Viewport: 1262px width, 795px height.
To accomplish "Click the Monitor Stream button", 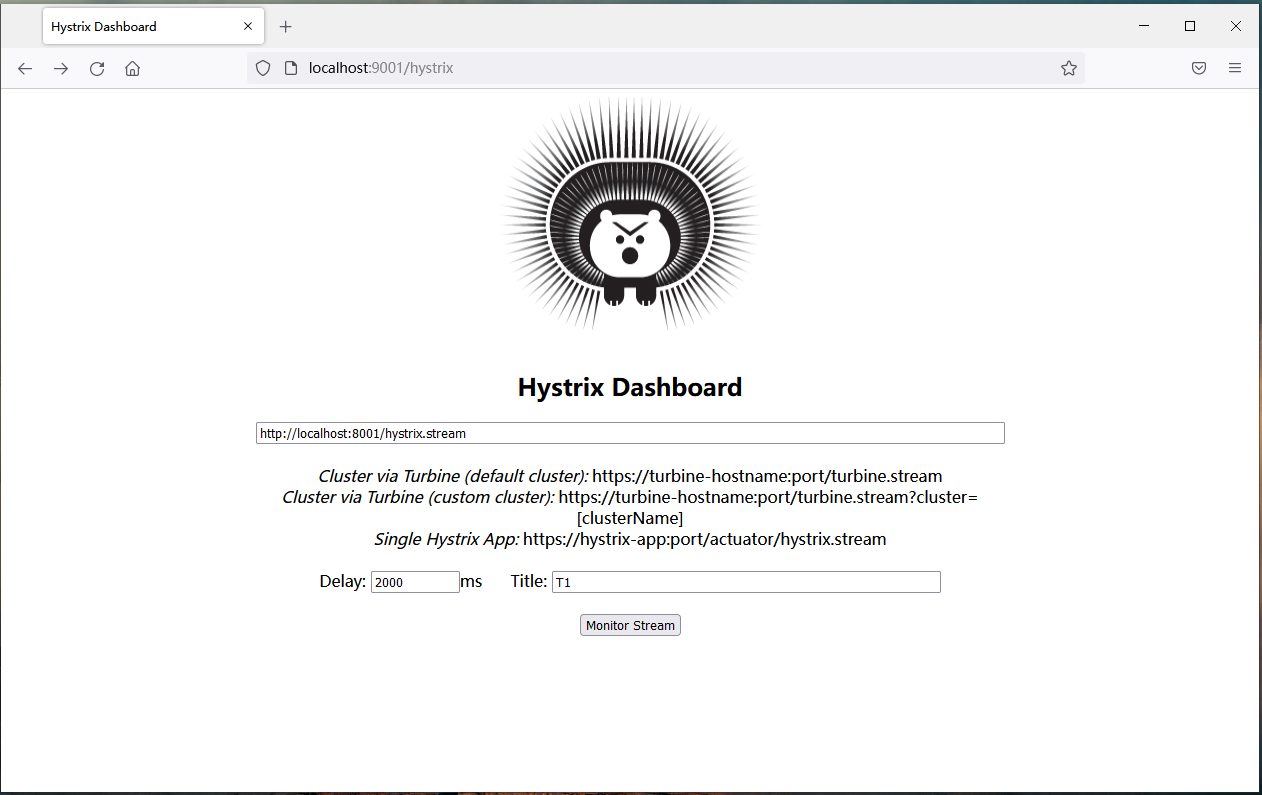I will (x=630, y=625).
